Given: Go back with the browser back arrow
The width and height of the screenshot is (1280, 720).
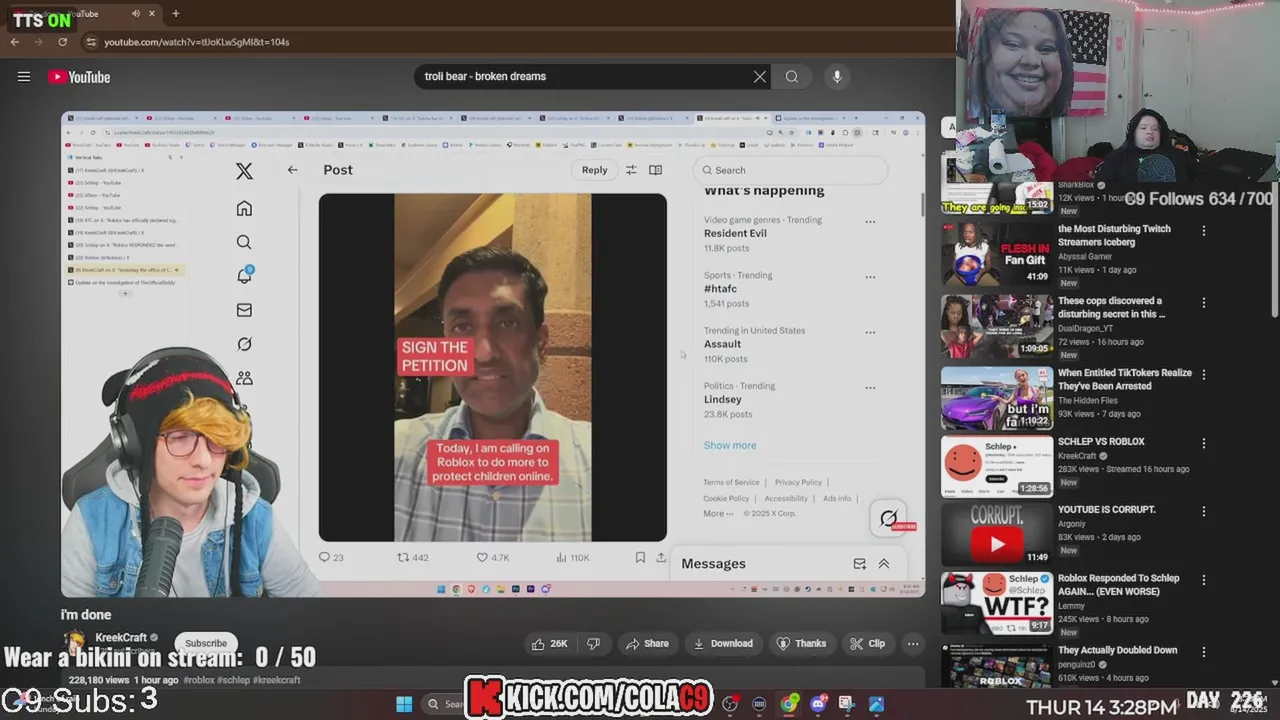Looking at the screenshot, I should click(15, 42).
